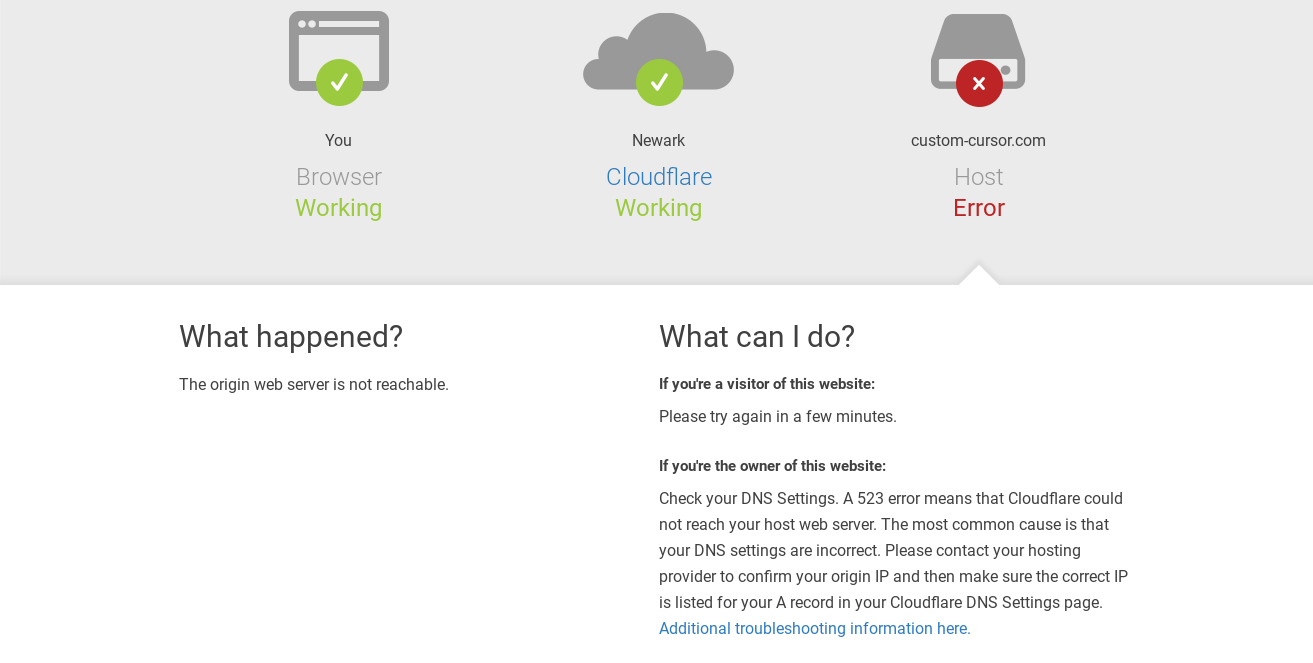
Task: Open the Cloudflare link
Action: coord(659,177)
